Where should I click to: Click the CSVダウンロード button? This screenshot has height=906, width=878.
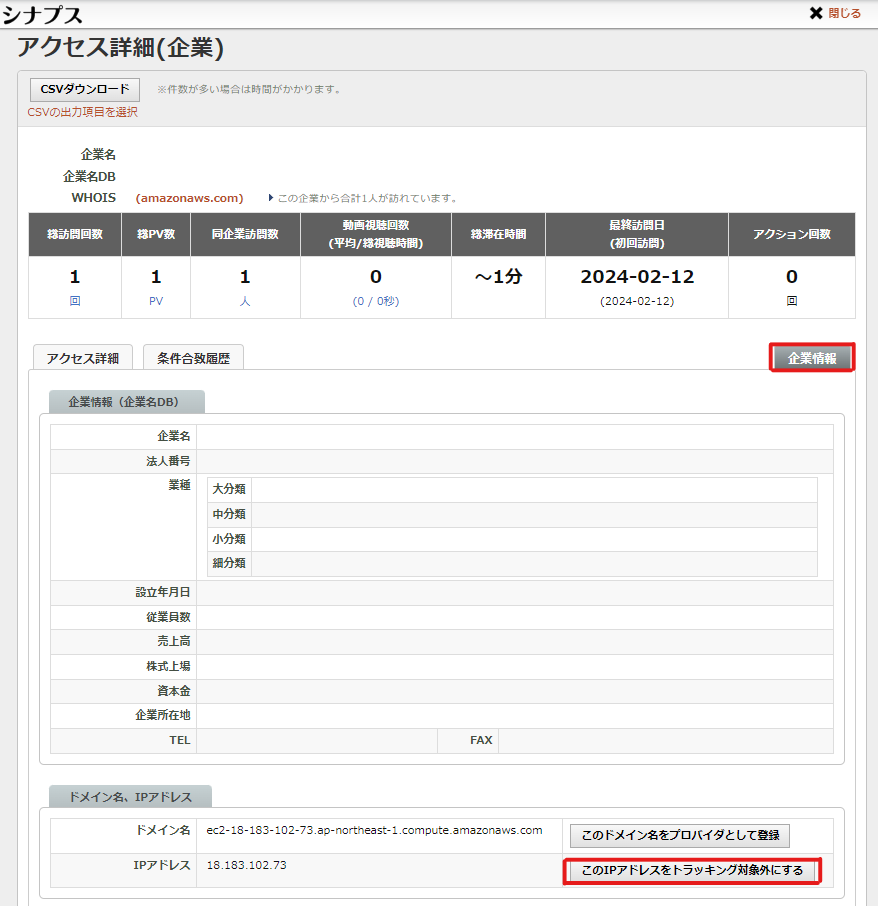coord(85,89)
